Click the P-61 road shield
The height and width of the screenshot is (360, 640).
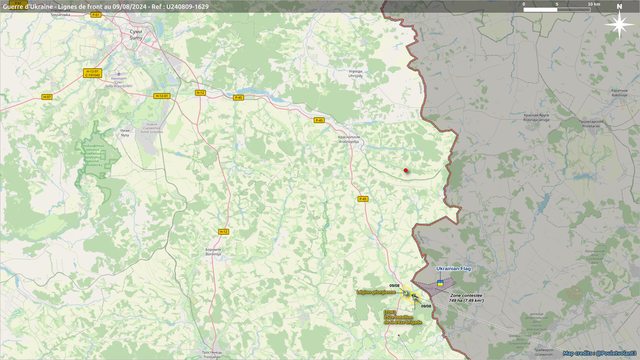[x=96, y=15]
